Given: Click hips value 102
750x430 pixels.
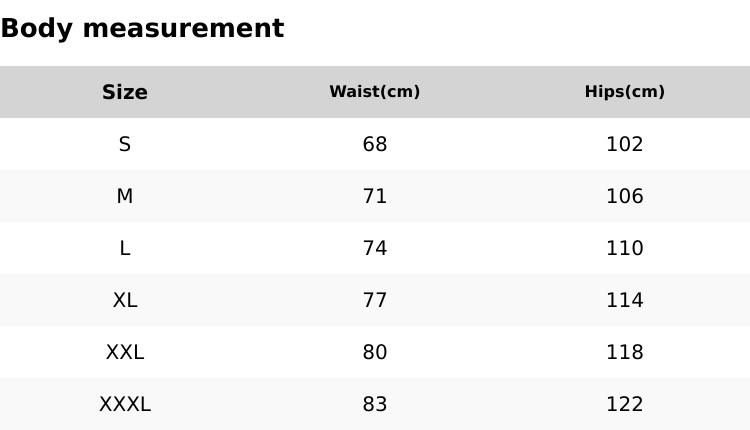Looking at the screenshot, I should 625,144.
